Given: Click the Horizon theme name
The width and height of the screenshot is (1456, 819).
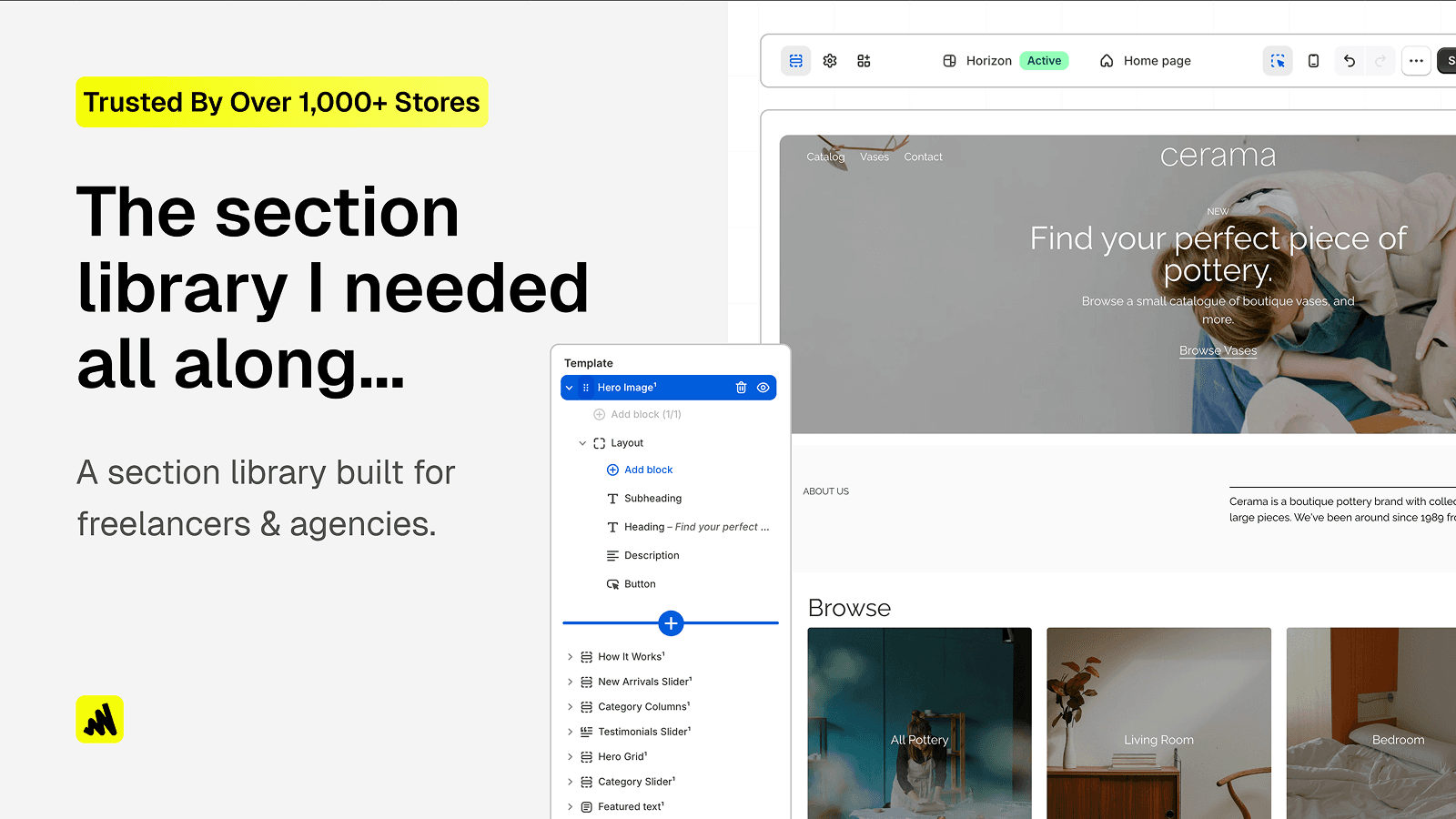Looking at the screenshot, I should 989,61.
